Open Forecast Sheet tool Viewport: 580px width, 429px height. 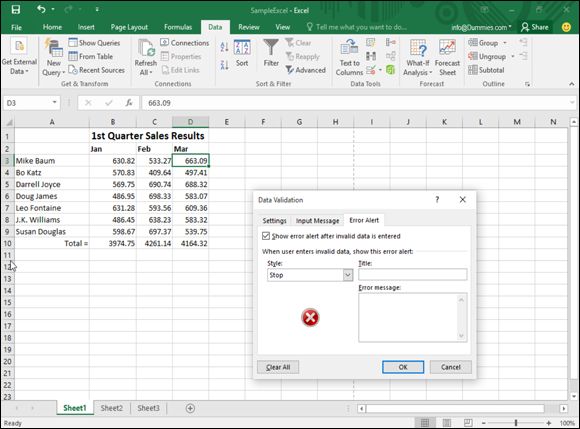pos(447,48)
